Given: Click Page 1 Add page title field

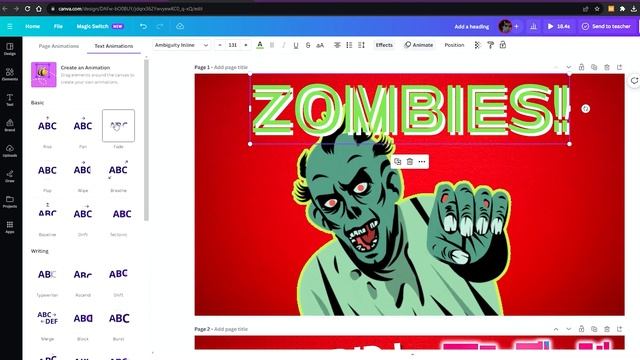Looking at the screenshot, I should coord(231,67).
